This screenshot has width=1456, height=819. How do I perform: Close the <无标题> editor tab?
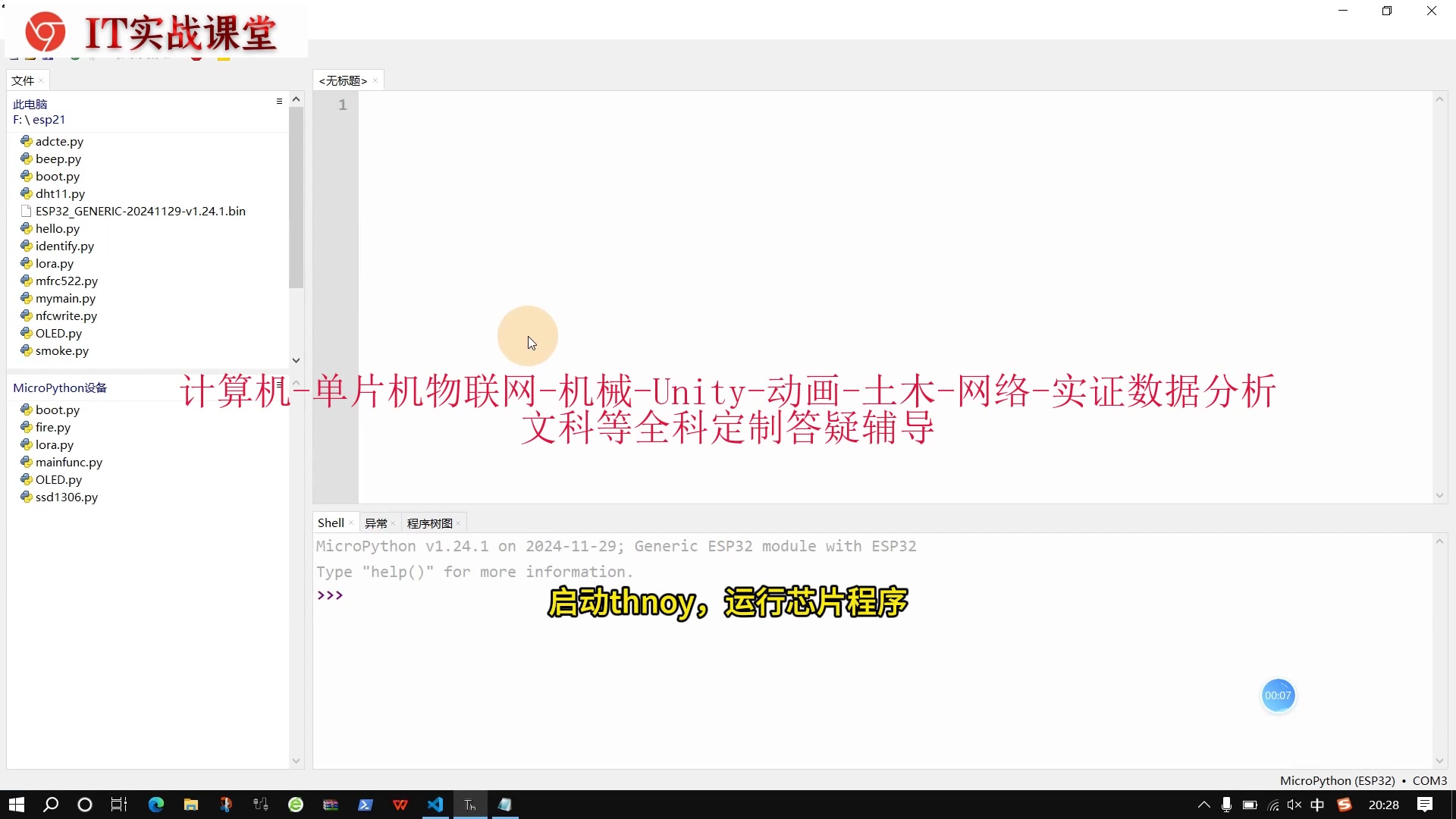(375, 81)
